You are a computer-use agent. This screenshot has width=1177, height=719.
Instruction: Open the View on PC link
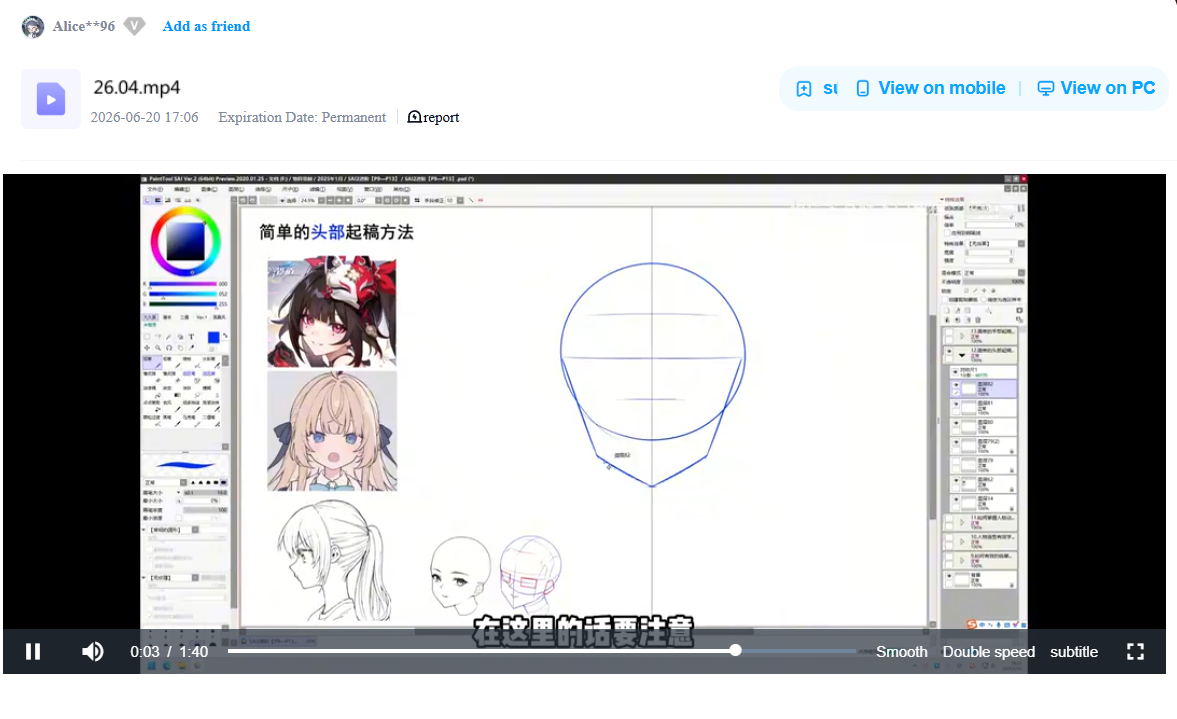coord(1107,89)
